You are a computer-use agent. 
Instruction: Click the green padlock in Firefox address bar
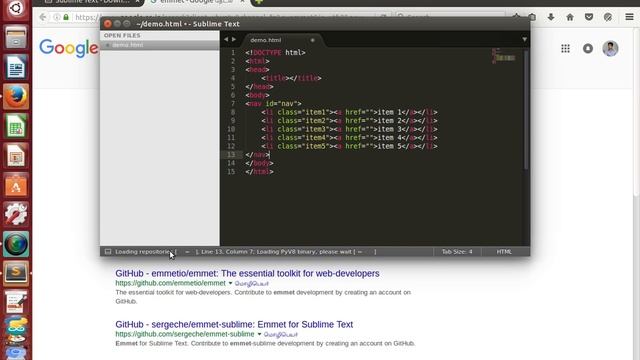pos(66,17)
